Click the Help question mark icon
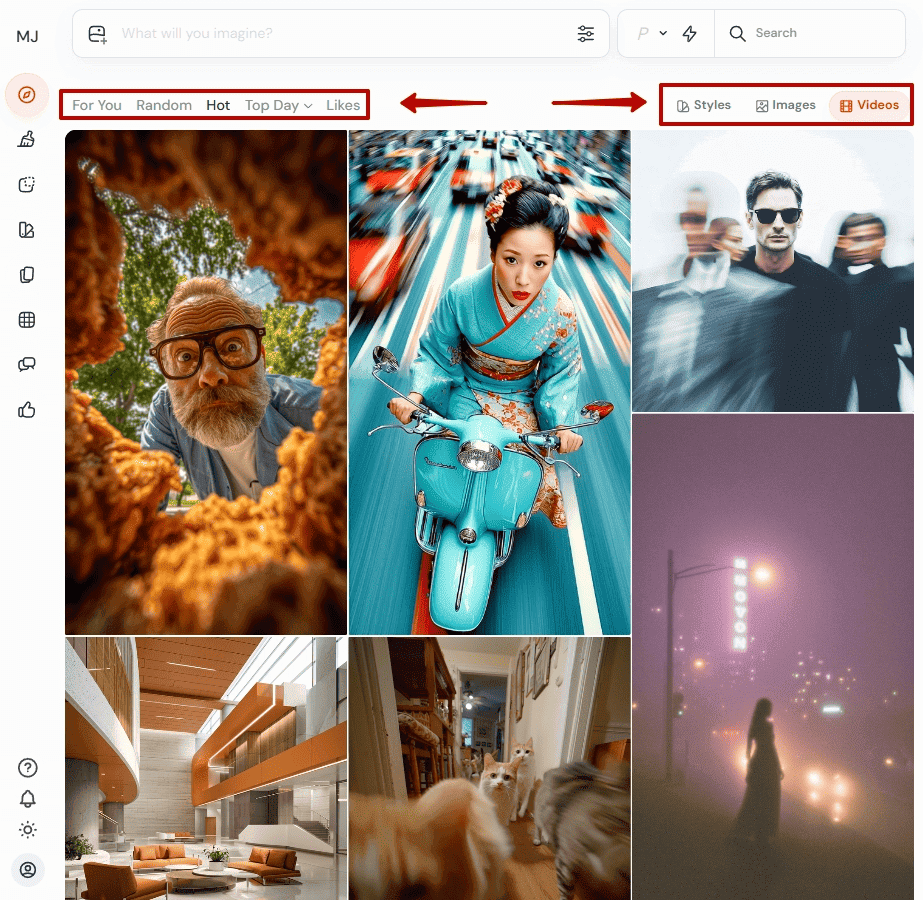Screen dimensions: 923x900 click(x=28, y=768)
